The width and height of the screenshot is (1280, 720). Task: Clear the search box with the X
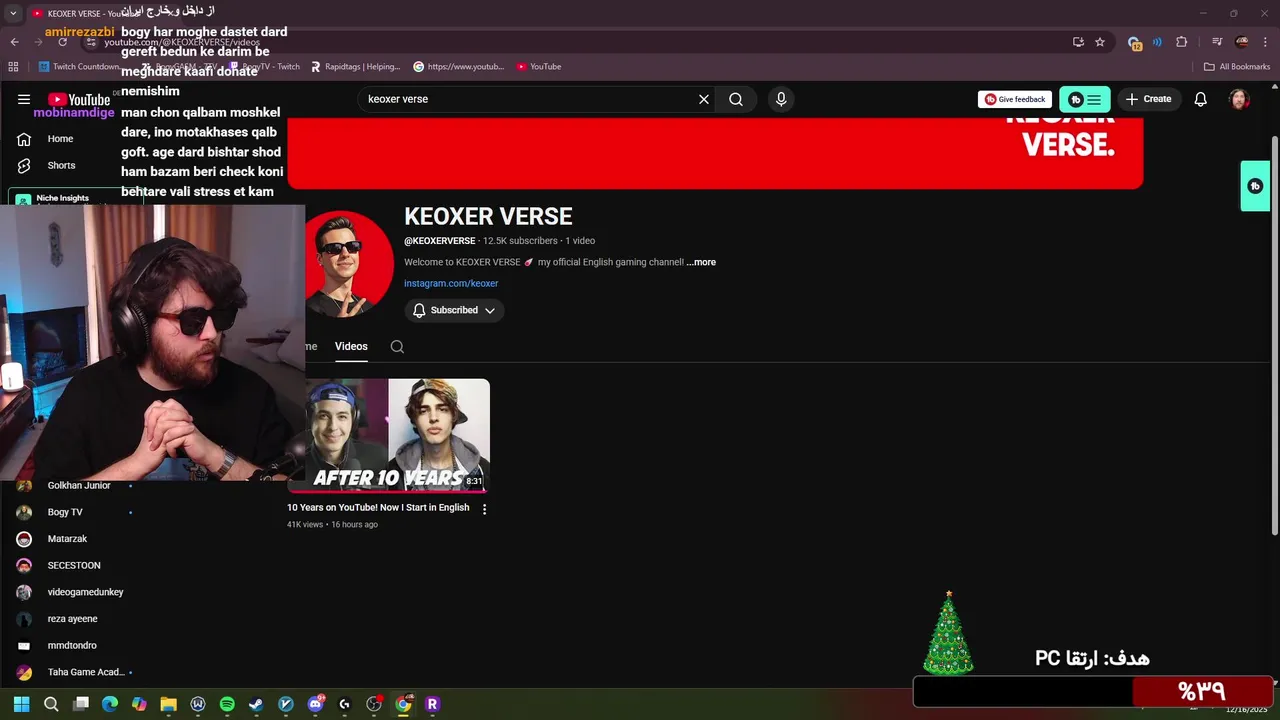click(x=704, y=99)
